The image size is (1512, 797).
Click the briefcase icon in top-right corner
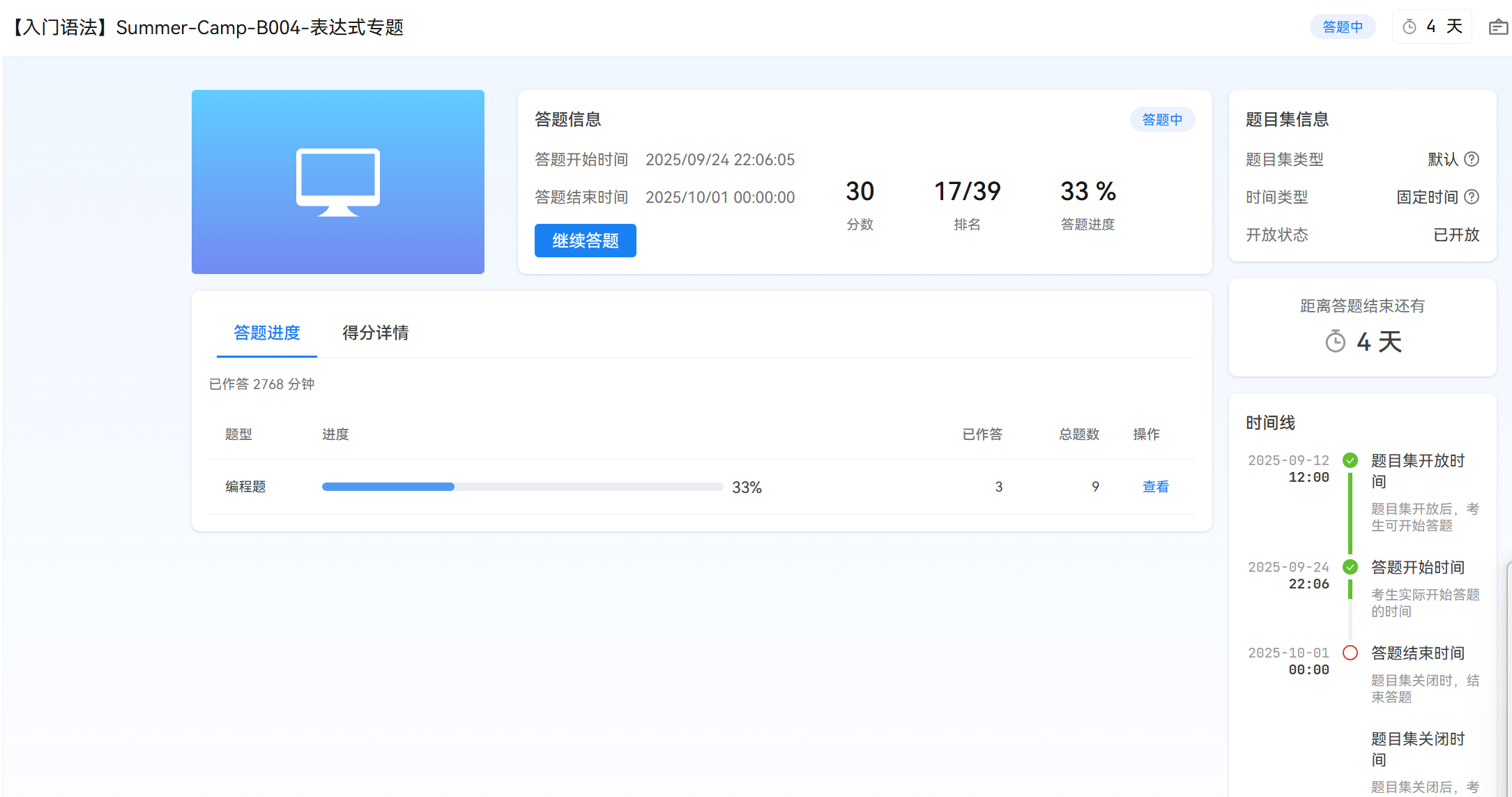click(x=1497, y=27)
